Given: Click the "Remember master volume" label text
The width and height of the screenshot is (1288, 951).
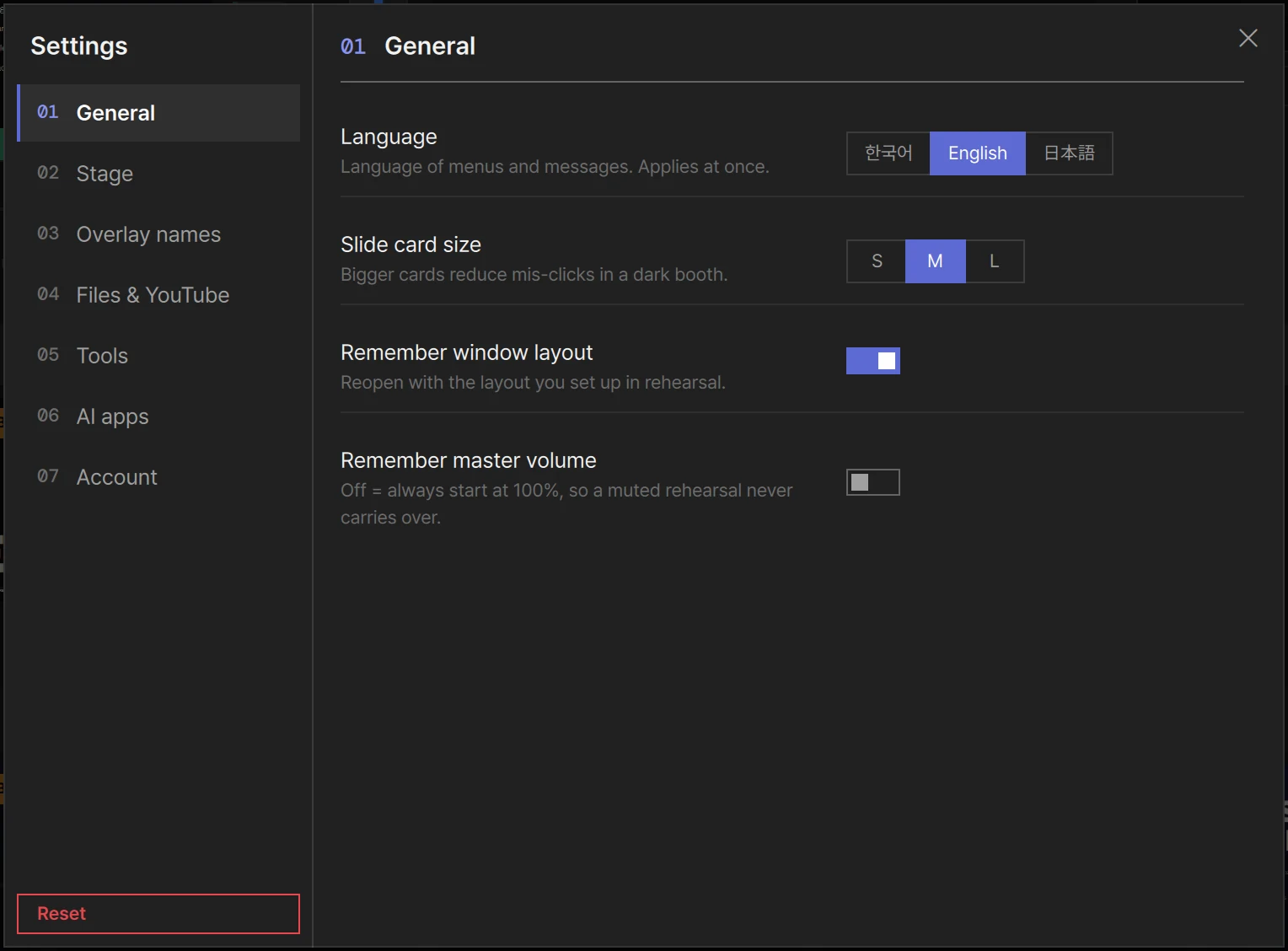Looking at the screenshot, I should [468, 460].
